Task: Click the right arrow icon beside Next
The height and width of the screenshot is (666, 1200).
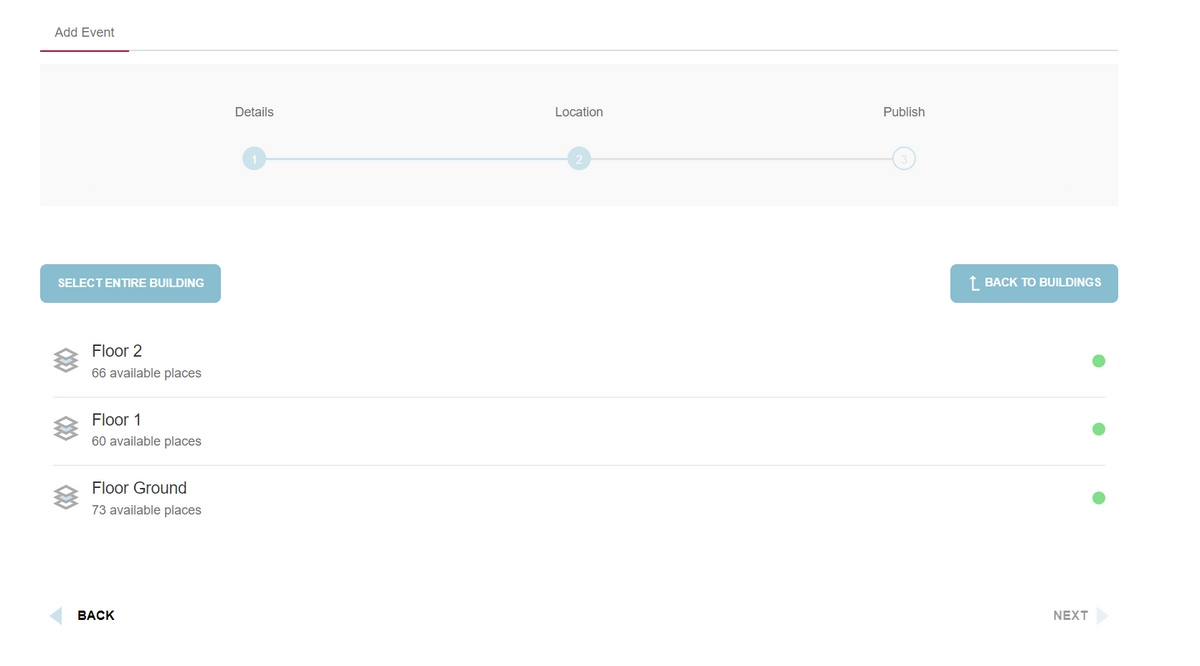Action: point(1102,615)
